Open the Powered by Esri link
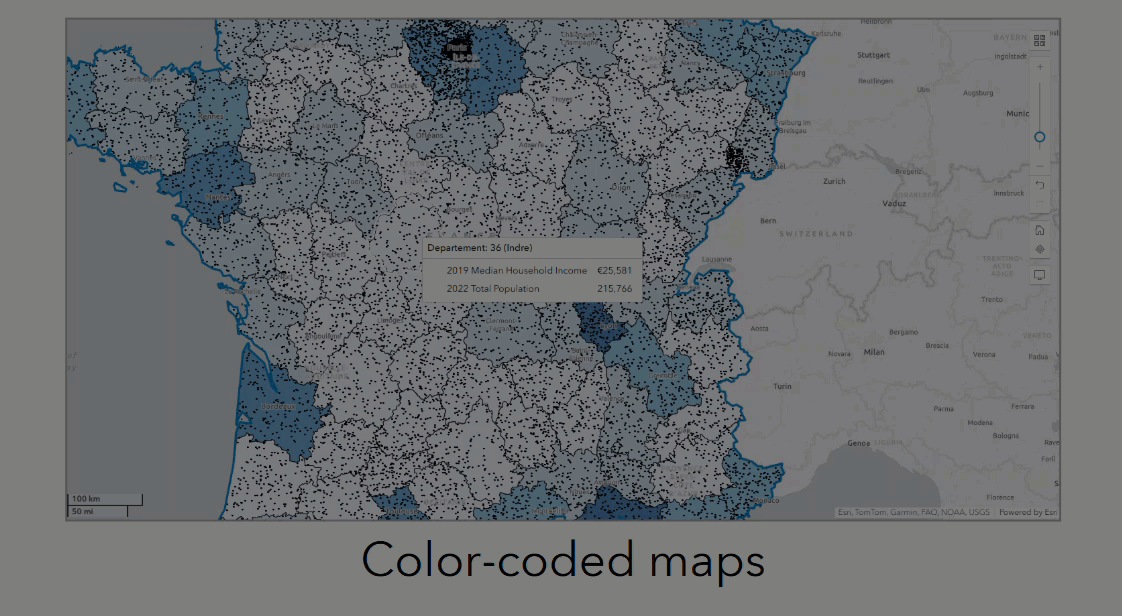The image size is (1122, 616). (x=1026, y=512)
